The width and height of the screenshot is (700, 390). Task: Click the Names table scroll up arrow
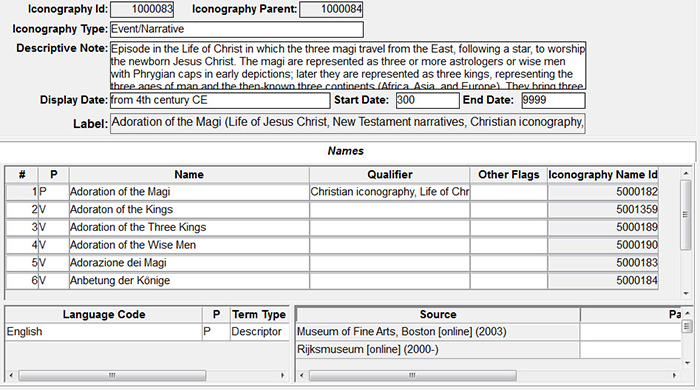tap(686, 173)
